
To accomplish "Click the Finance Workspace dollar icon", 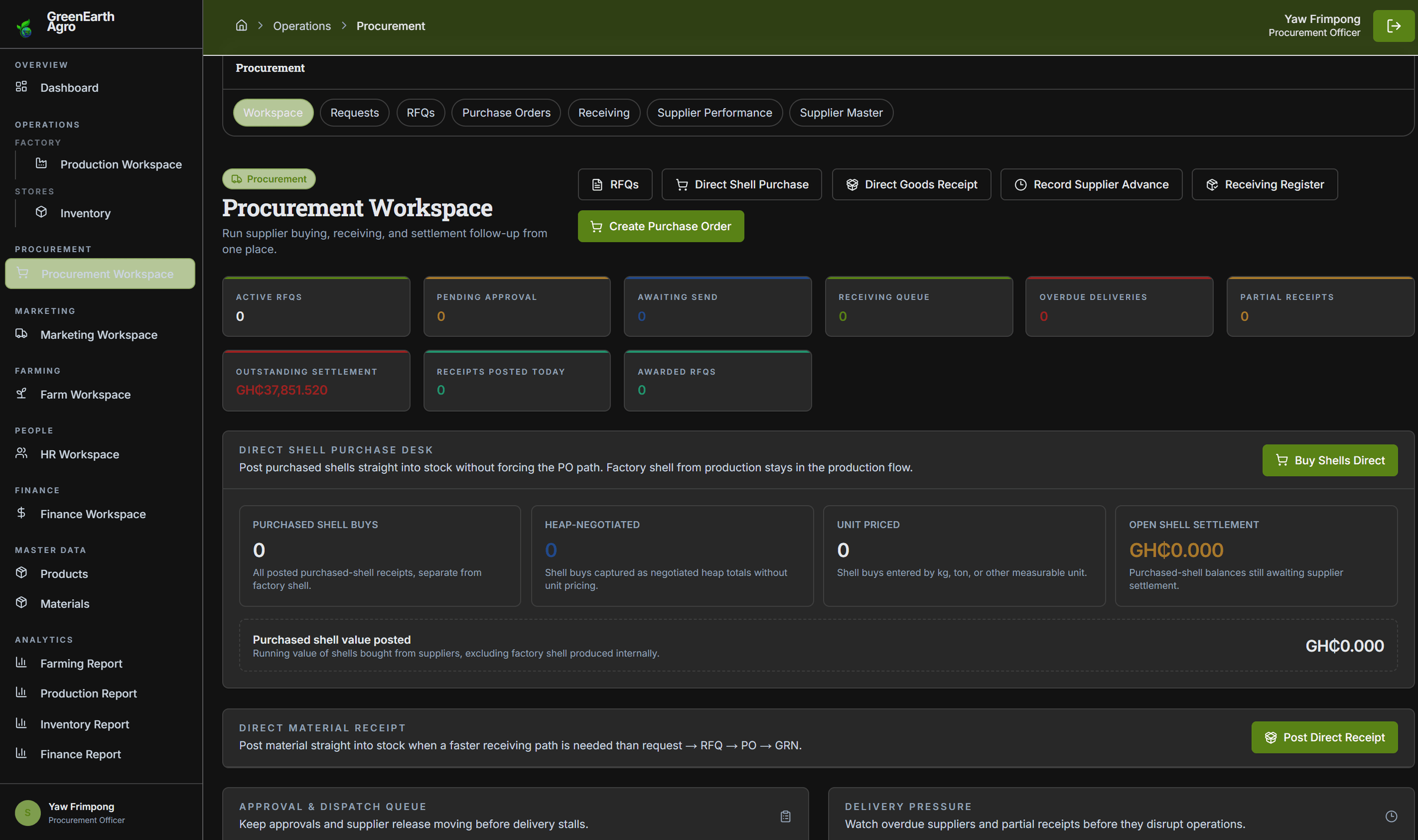I will [x=21, y=513].
